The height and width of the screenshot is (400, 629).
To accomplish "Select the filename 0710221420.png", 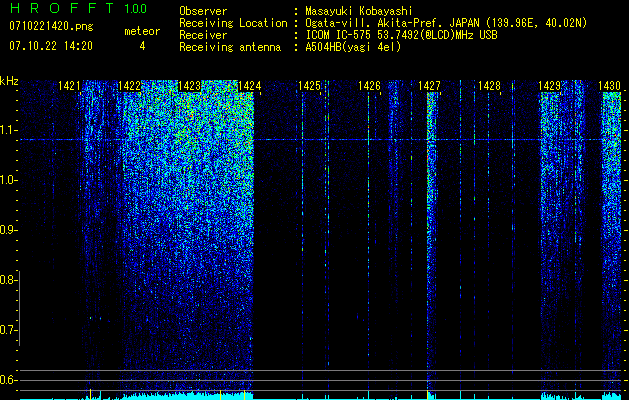I will tap(51, 27).
